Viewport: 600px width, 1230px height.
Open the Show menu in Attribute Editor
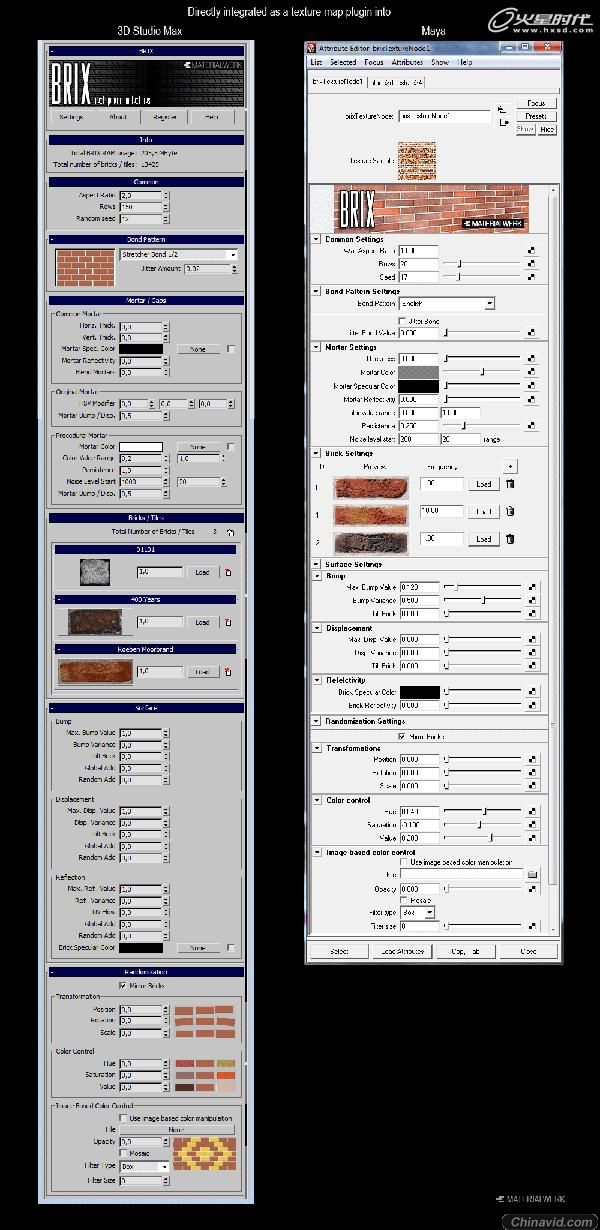tap(439, 62)
